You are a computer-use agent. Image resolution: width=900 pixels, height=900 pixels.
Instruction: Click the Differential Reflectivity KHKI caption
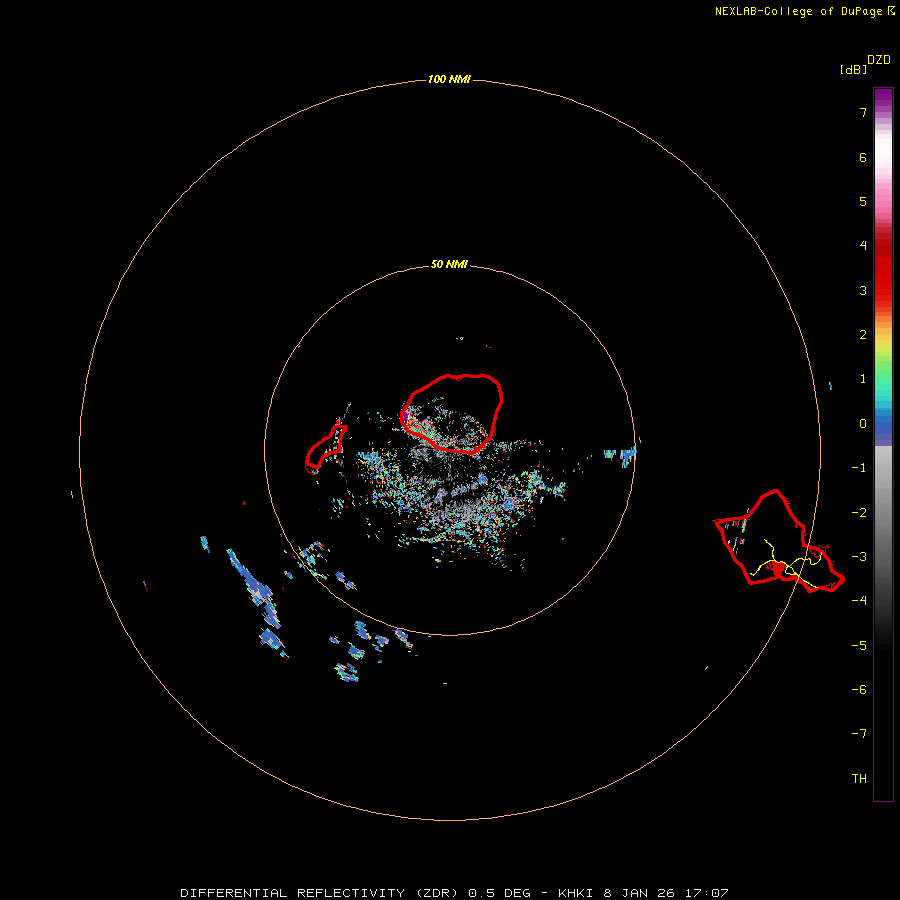pyautogui.click(x=454, y=893)
